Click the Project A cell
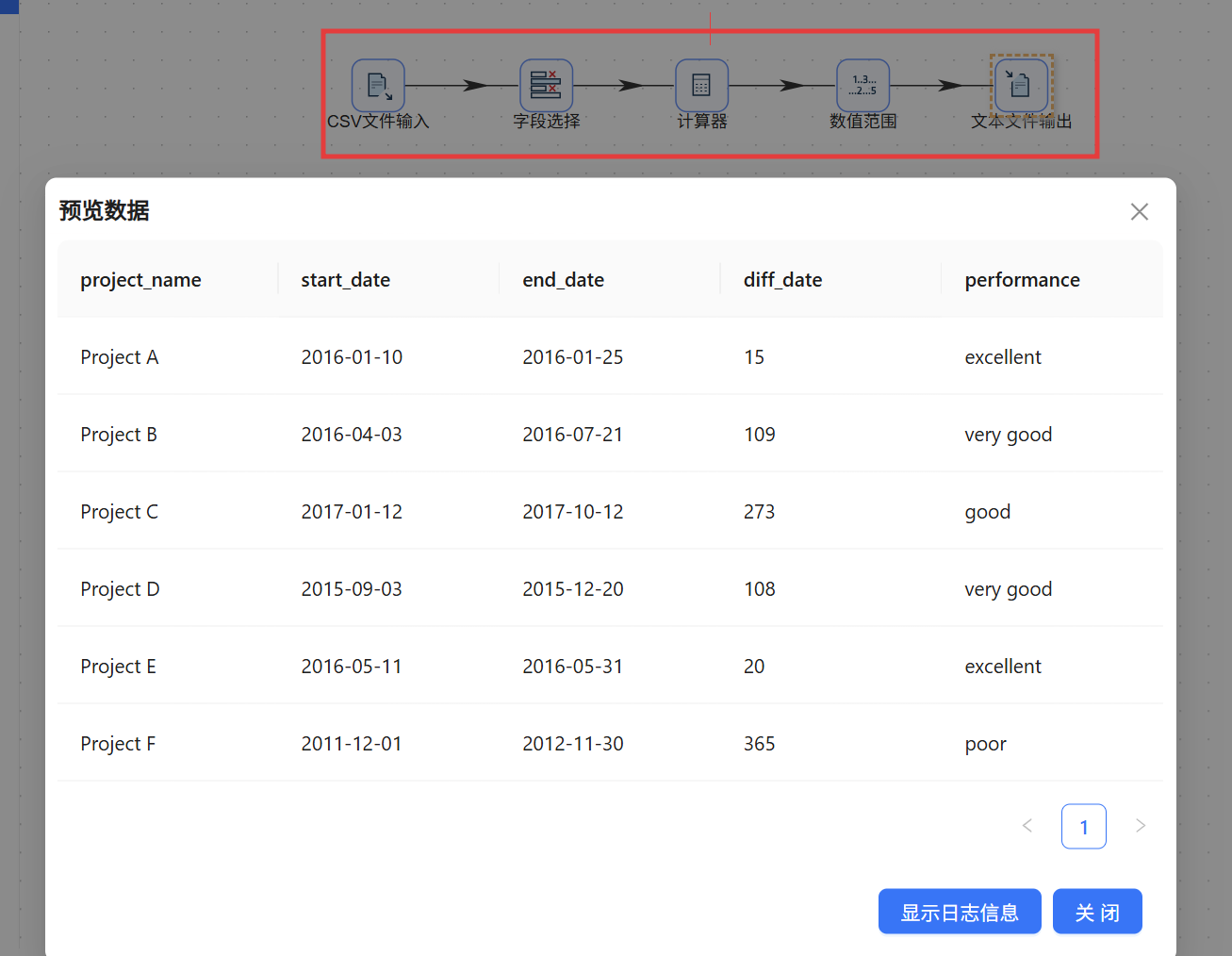 (x=168, y=356)
